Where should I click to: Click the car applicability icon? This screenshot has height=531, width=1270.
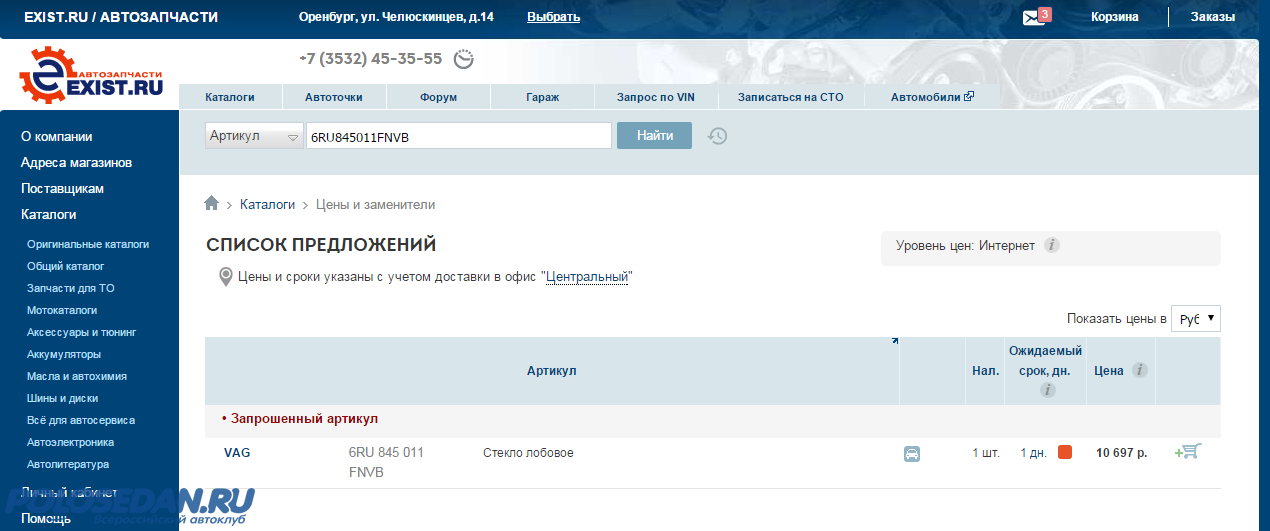tap(911, 453)
